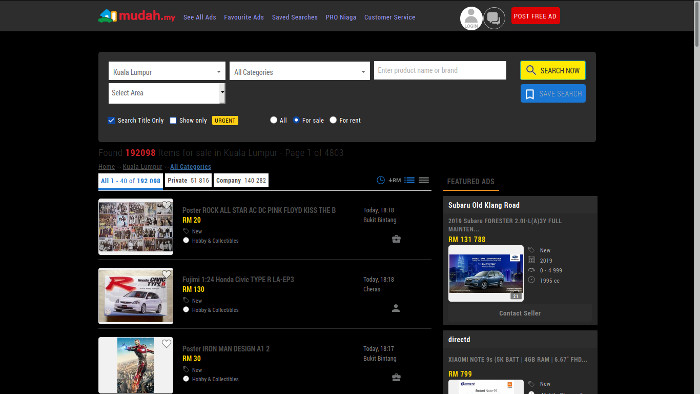Click company briefcase icon on IRON MAN ad
Viewport: 700px width, 394px height.
click(396, 377)
